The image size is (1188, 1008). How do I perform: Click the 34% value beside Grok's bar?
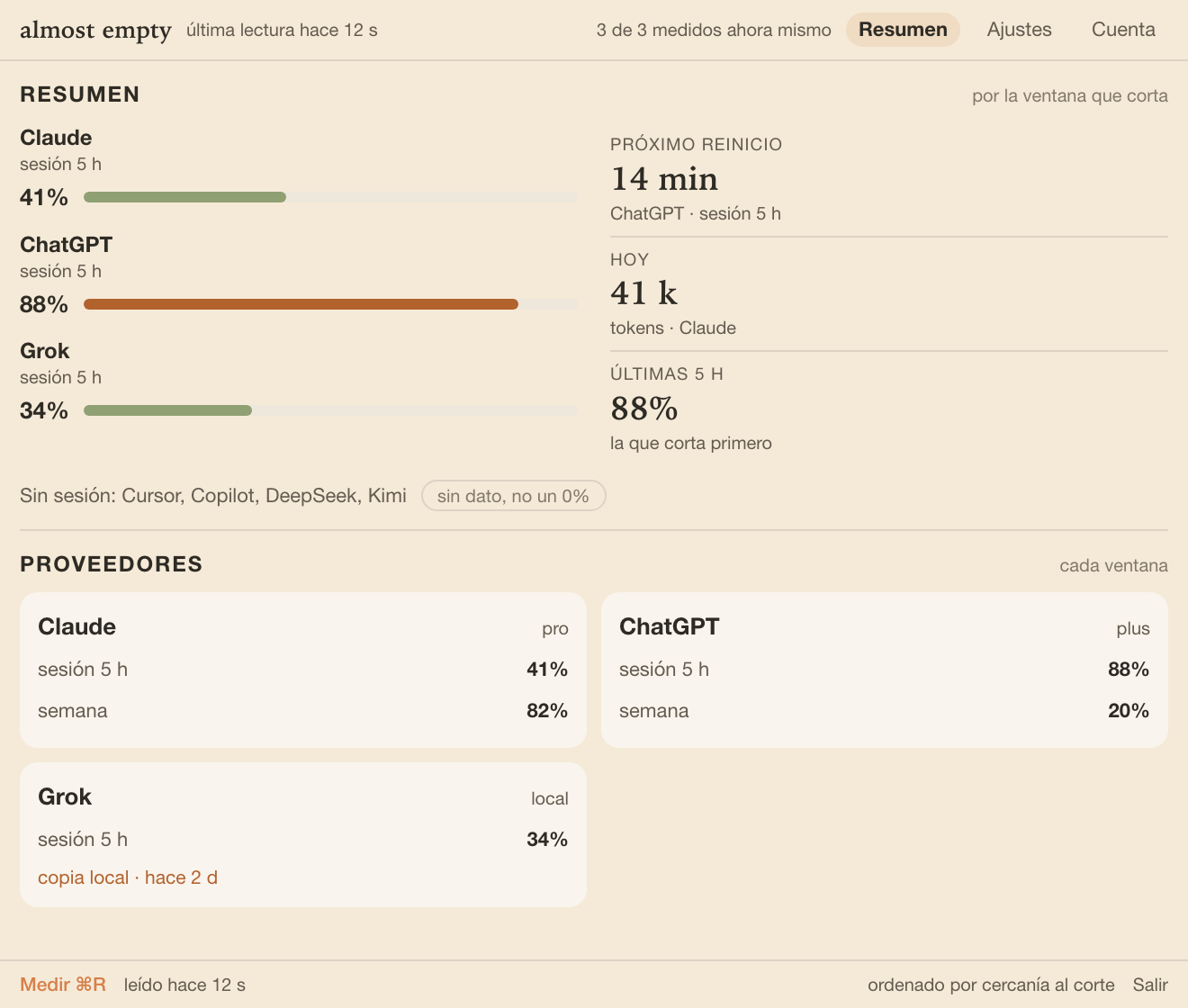(x=44, y=410)
